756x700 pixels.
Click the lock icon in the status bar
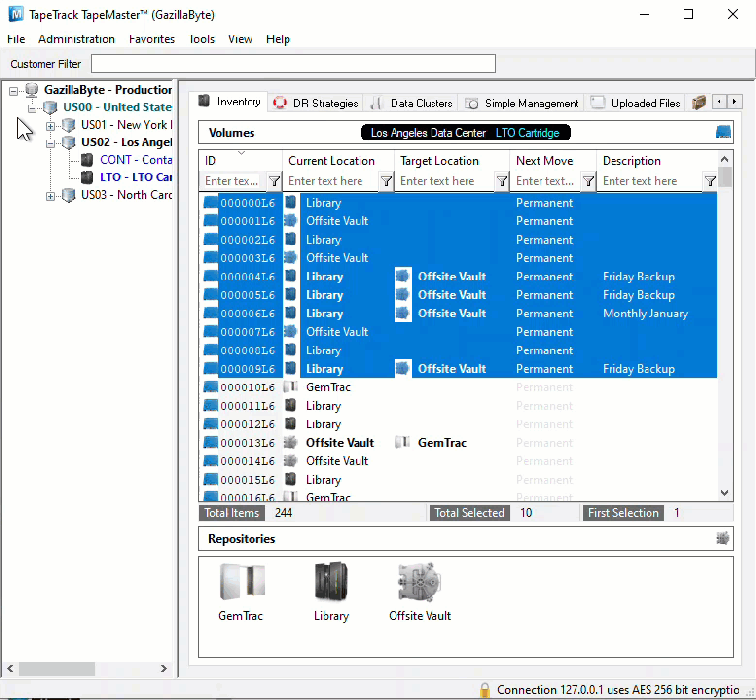(485, 690)
